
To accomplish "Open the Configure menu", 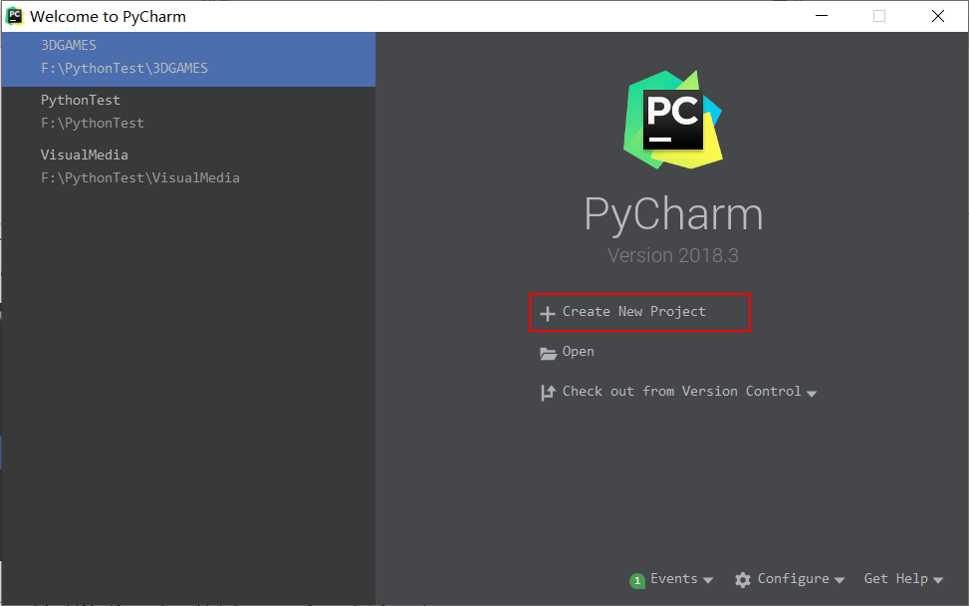I will 793,578.
